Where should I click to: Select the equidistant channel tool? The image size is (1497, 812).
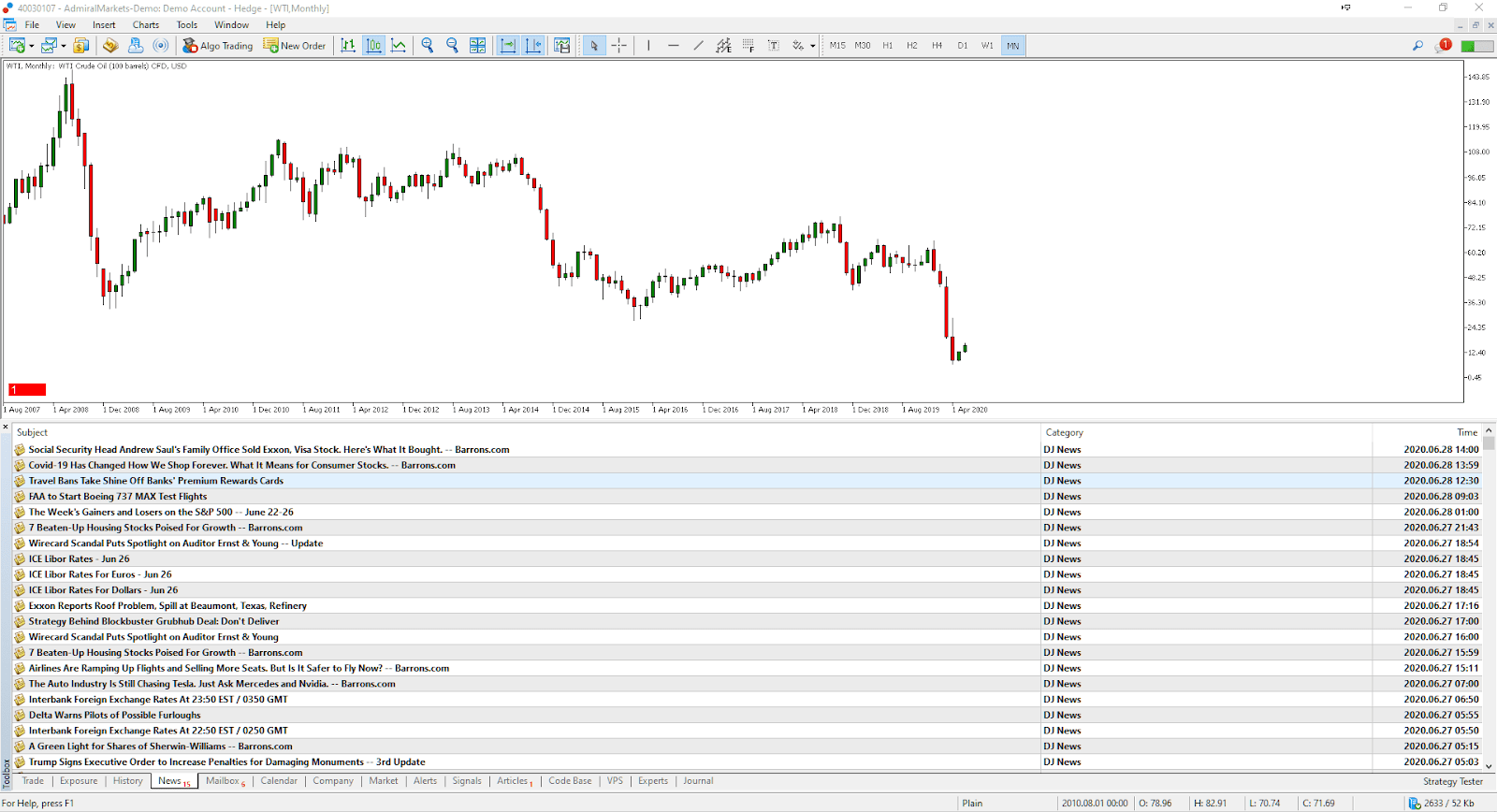(723, 45)
